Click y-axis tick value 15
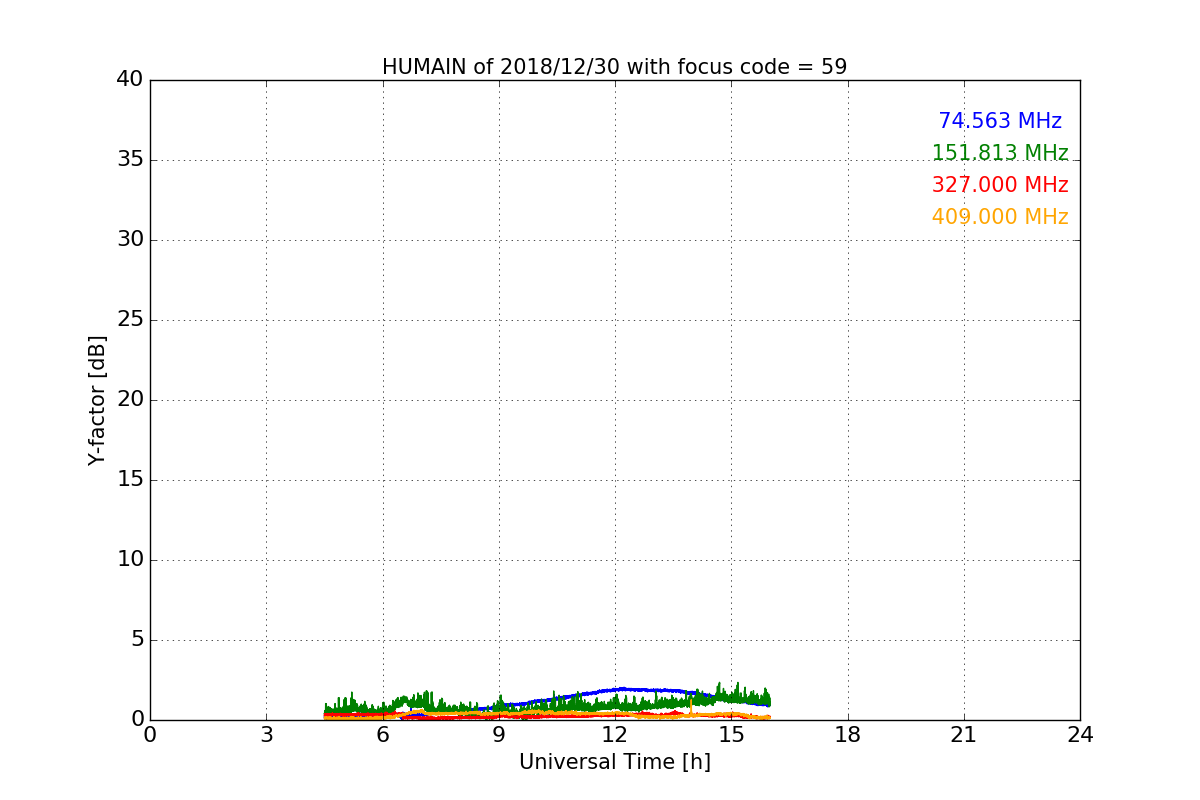This screenshot has height=800, width=1200. tap(130, 480)
